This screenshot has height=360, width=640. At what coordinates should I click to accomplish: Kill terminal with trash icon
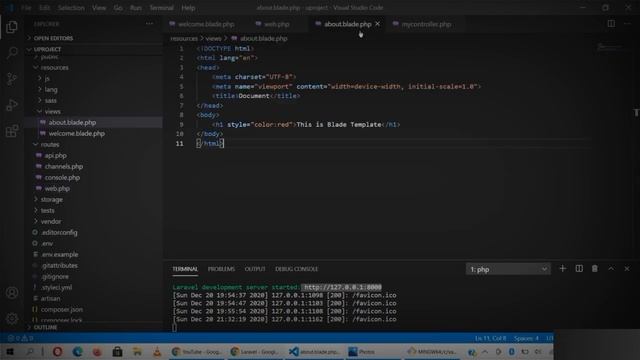595,269
